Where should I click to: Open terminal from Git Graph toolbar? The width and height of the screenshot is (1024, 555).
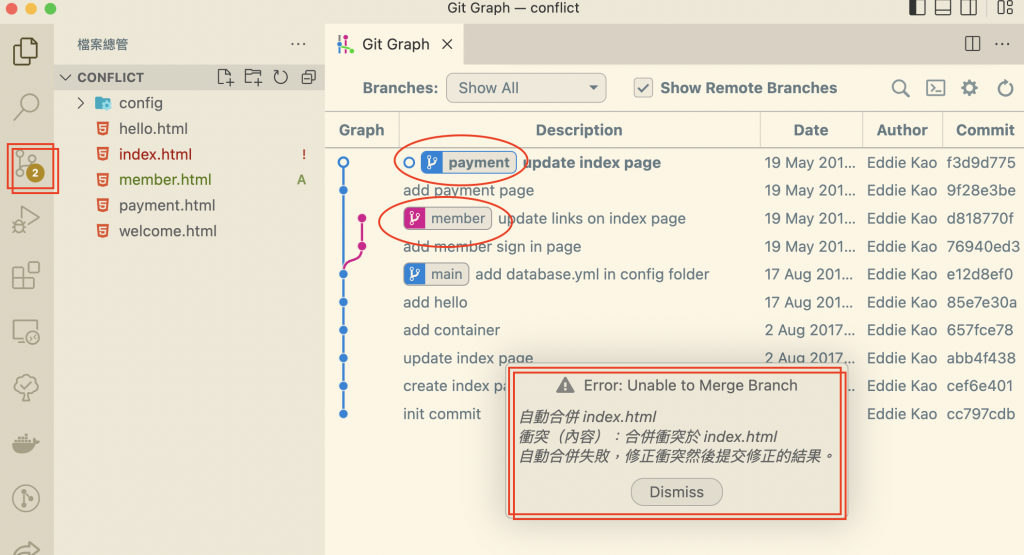pos(935,88)
